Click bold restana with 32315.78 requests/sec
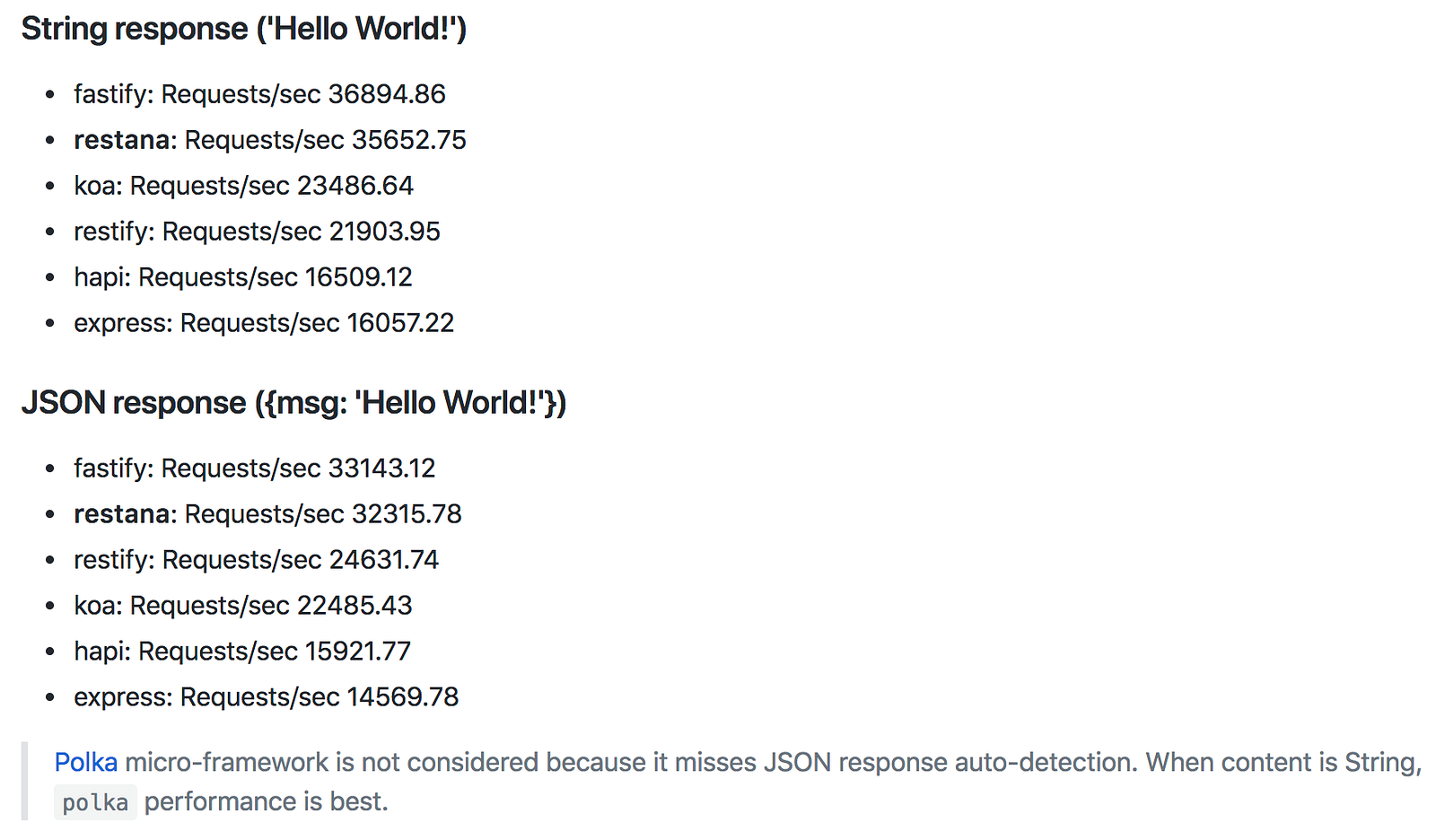The image size is (1436, 840). pos(122,514)
